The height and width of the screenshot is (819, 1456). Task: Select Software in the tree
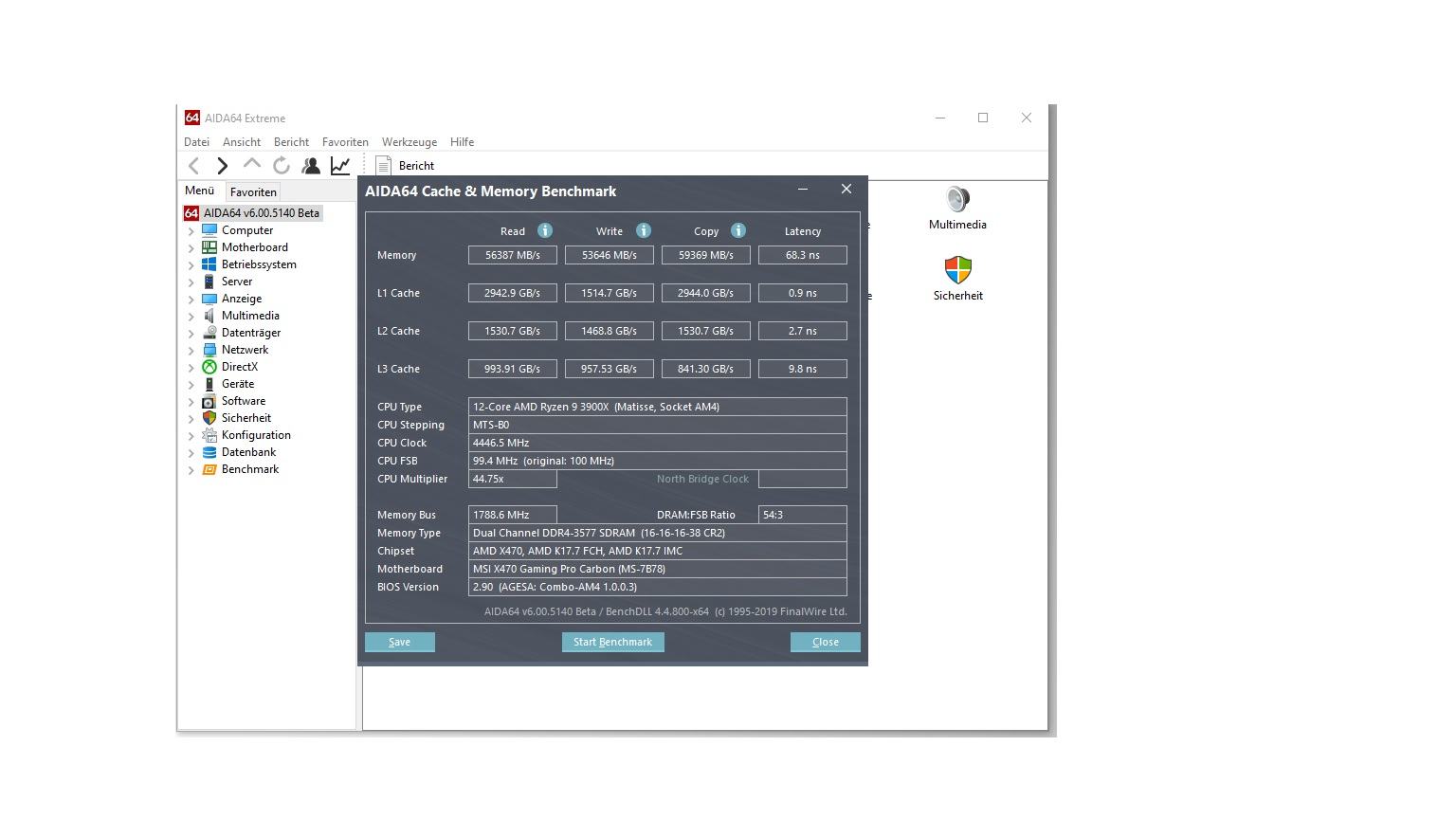click(x=244, y=401)
